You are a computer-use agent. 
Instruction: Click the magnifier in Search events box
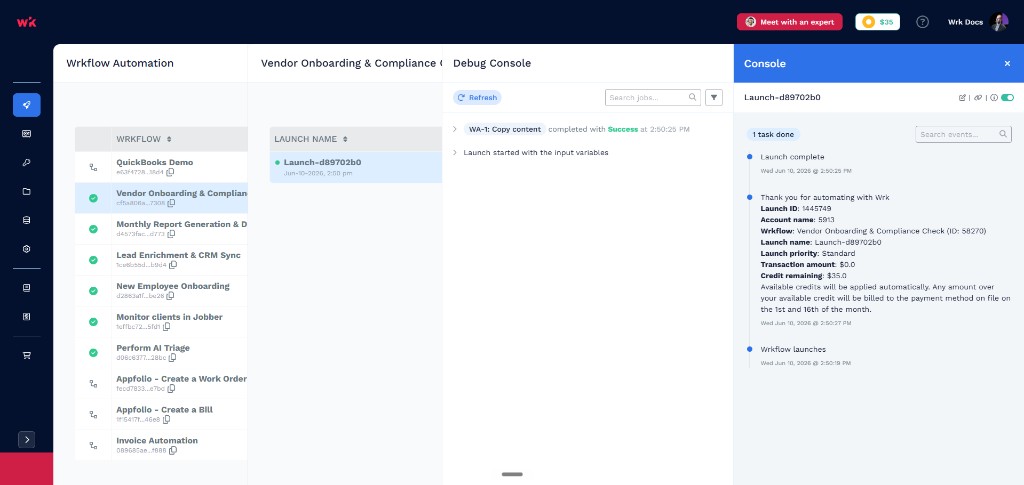tap(1003, 134)
